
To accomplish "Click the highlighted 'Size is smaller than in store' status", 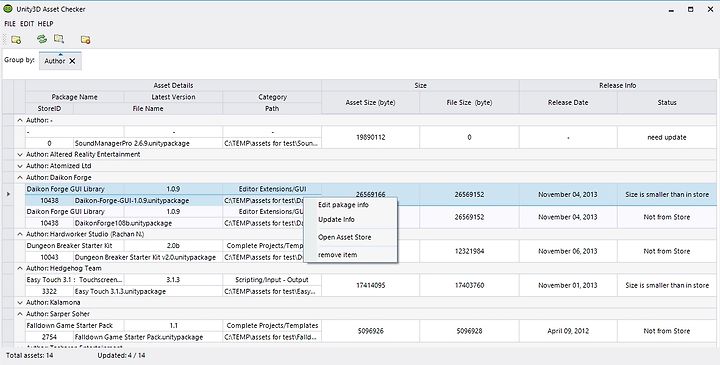I will [667, 194].
